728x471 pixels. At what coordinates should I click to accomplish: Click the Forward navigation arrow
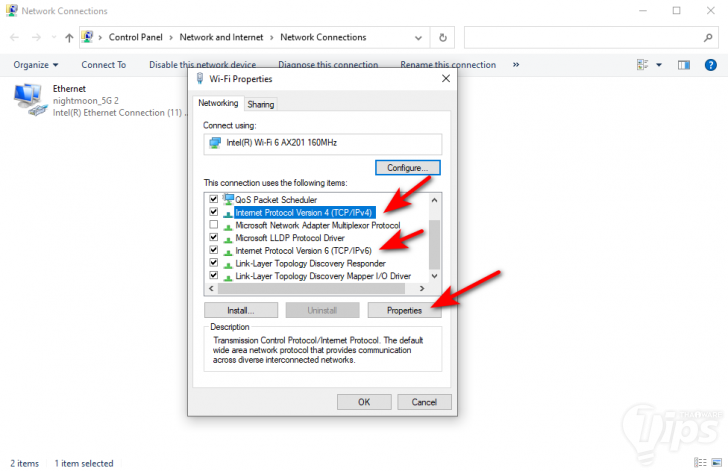(x=36, y=38)
